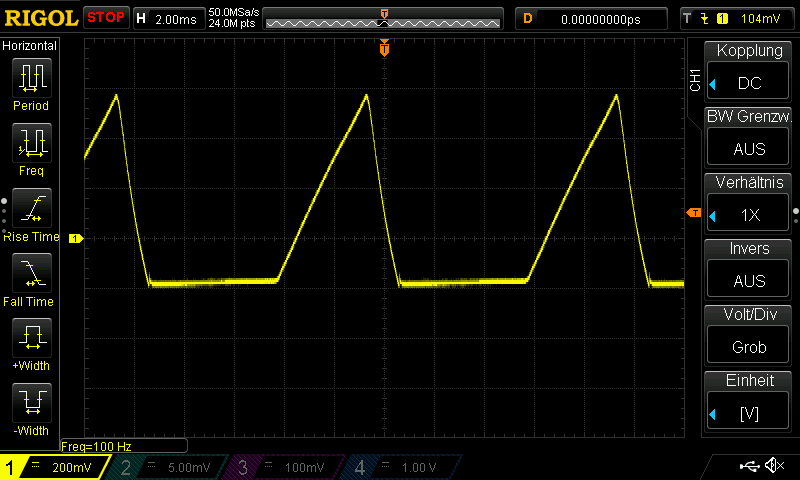Click the trigger source channel 1 badge
Viewport: 800px width, 480px height.
pyautogui.click(x=722, y=19)
